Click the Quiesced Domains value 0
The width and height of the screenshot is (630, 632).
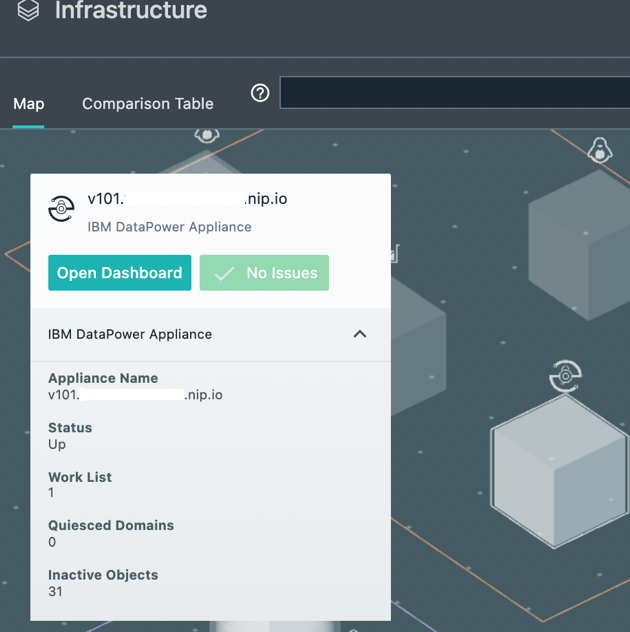(52, 542)
